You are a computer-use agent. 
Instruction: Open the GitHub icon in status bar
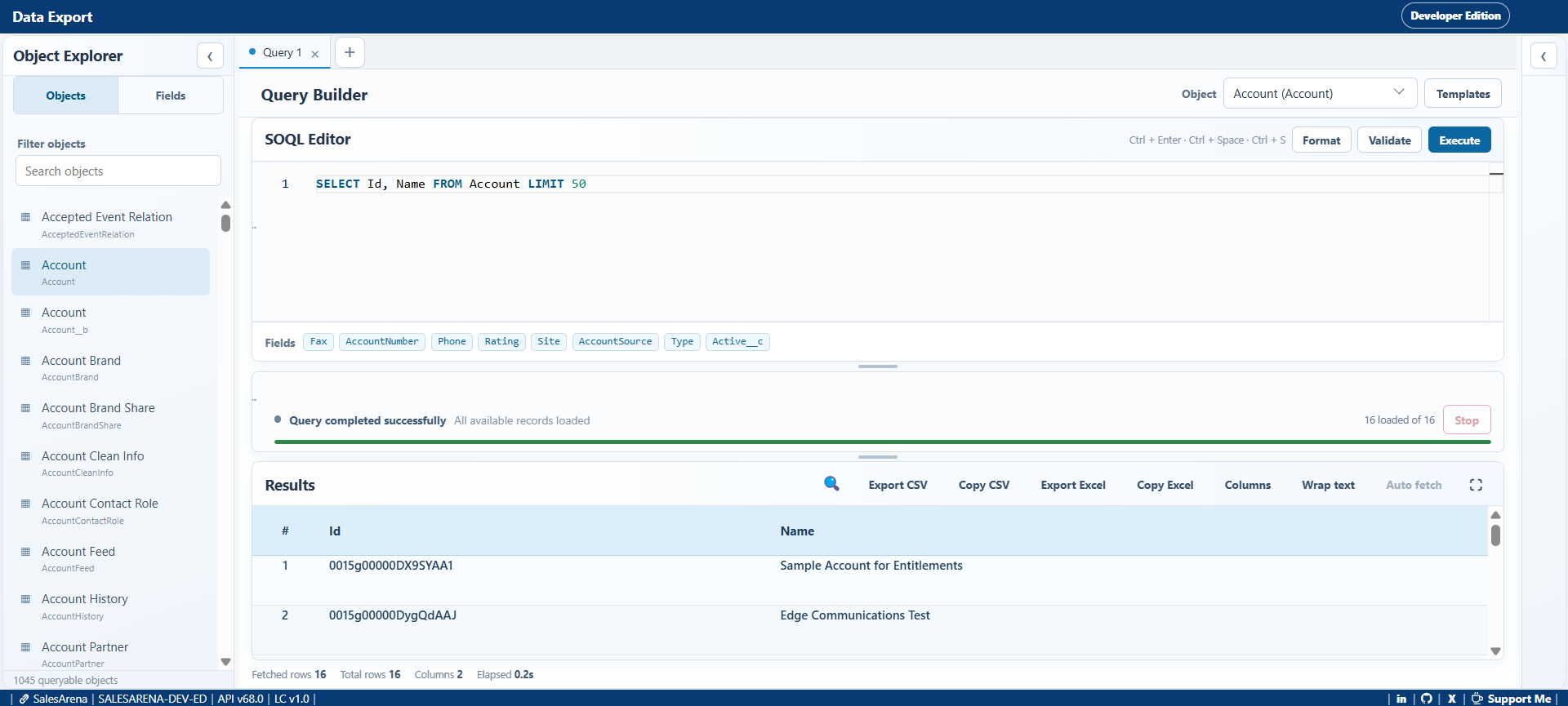[x=1427, y=699]
